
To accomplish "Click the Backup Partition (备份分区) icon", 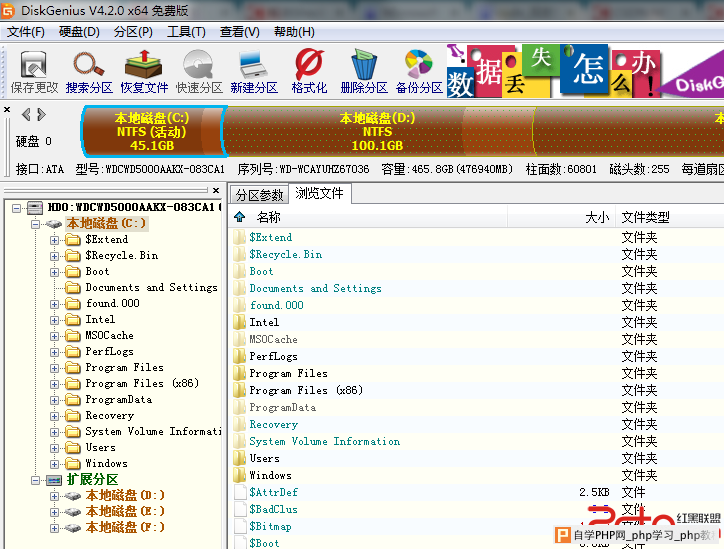I will [x=418, y=65].
